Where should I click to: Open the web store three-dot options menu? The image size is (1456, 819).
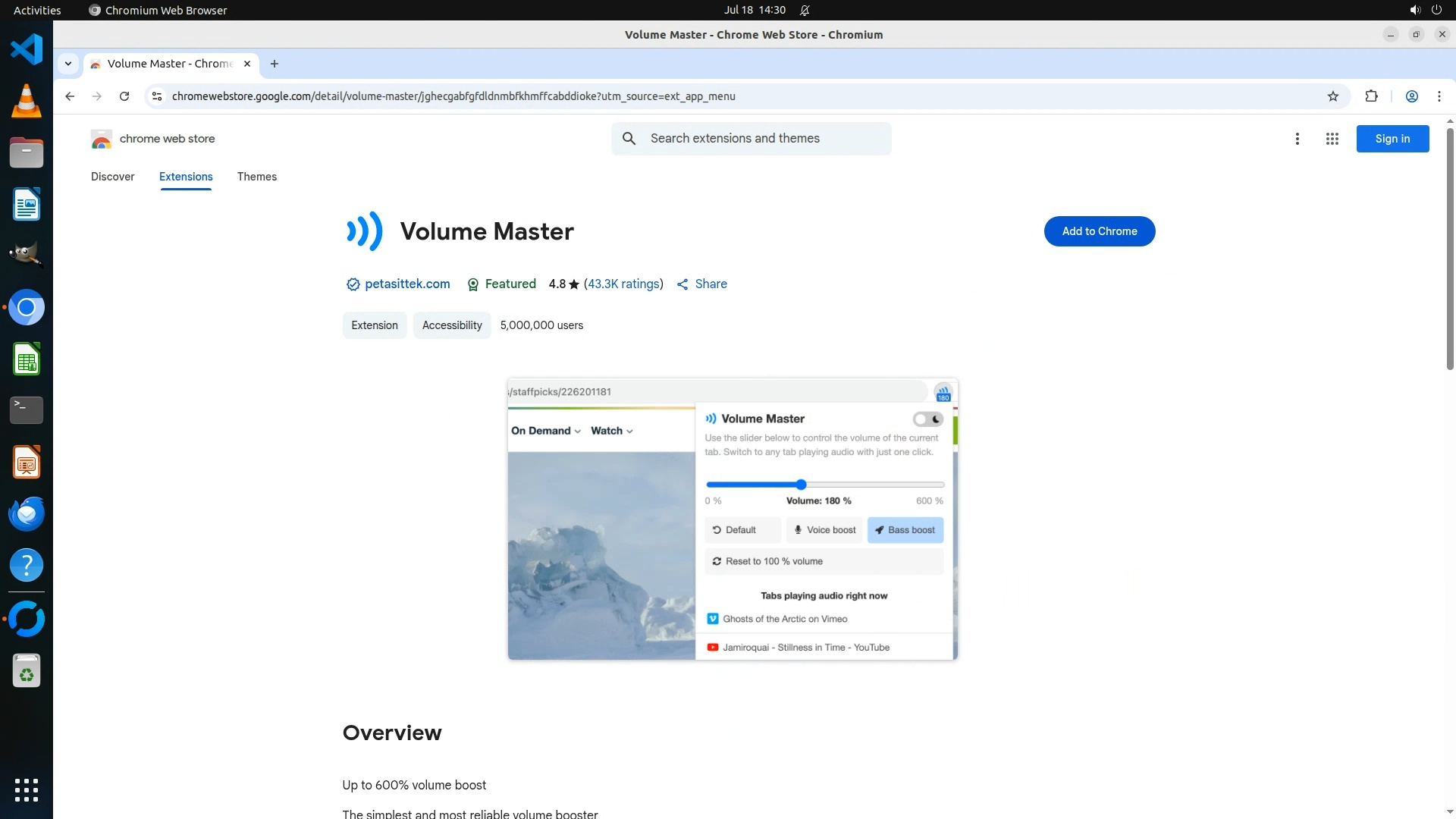point(1297,139)
